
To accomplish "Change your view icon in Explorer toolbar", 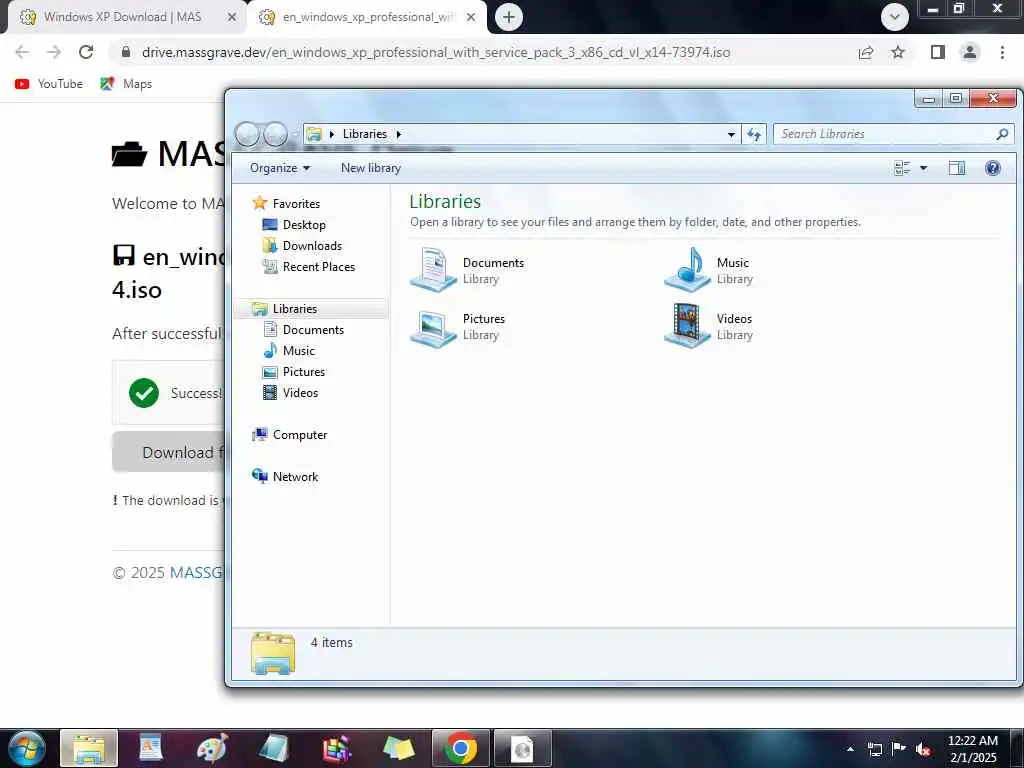I will tap(902, 168).
